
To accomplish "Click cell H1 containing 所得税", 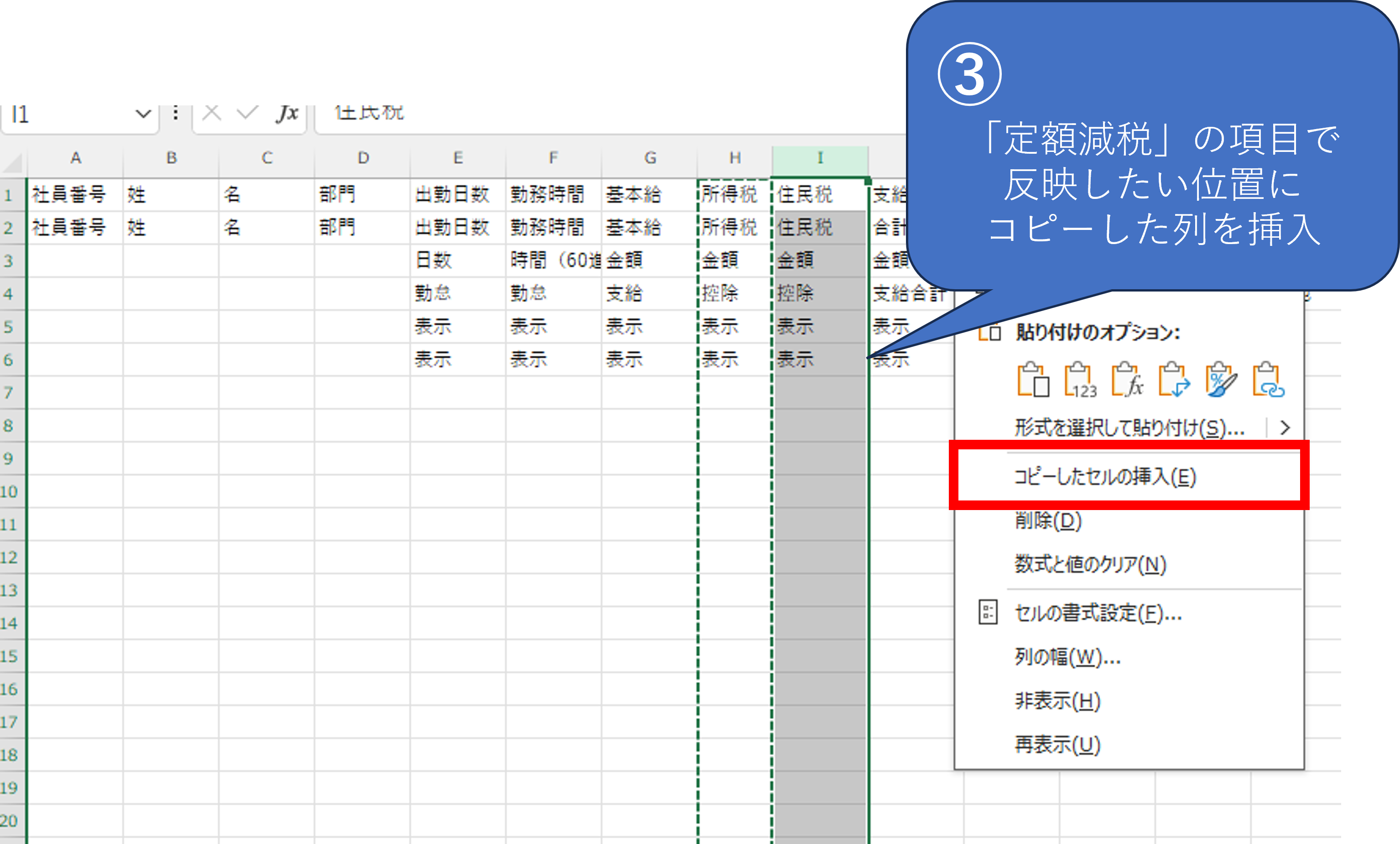I will pyautogui.click(x=734, y=195).
